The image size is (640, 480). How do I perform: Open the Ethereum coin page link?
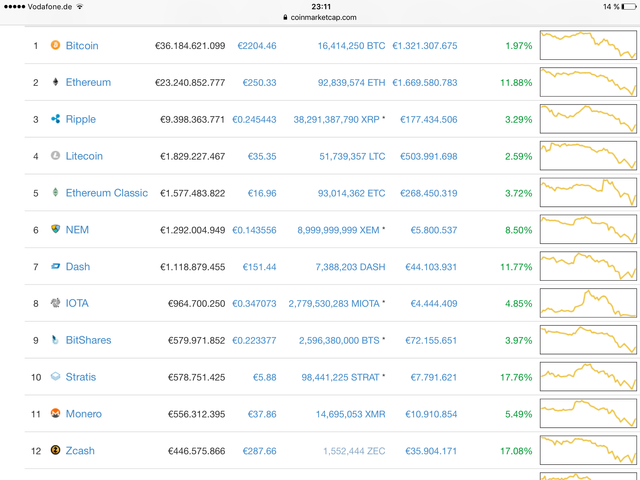pyautogui.click(x=88, y=82)
